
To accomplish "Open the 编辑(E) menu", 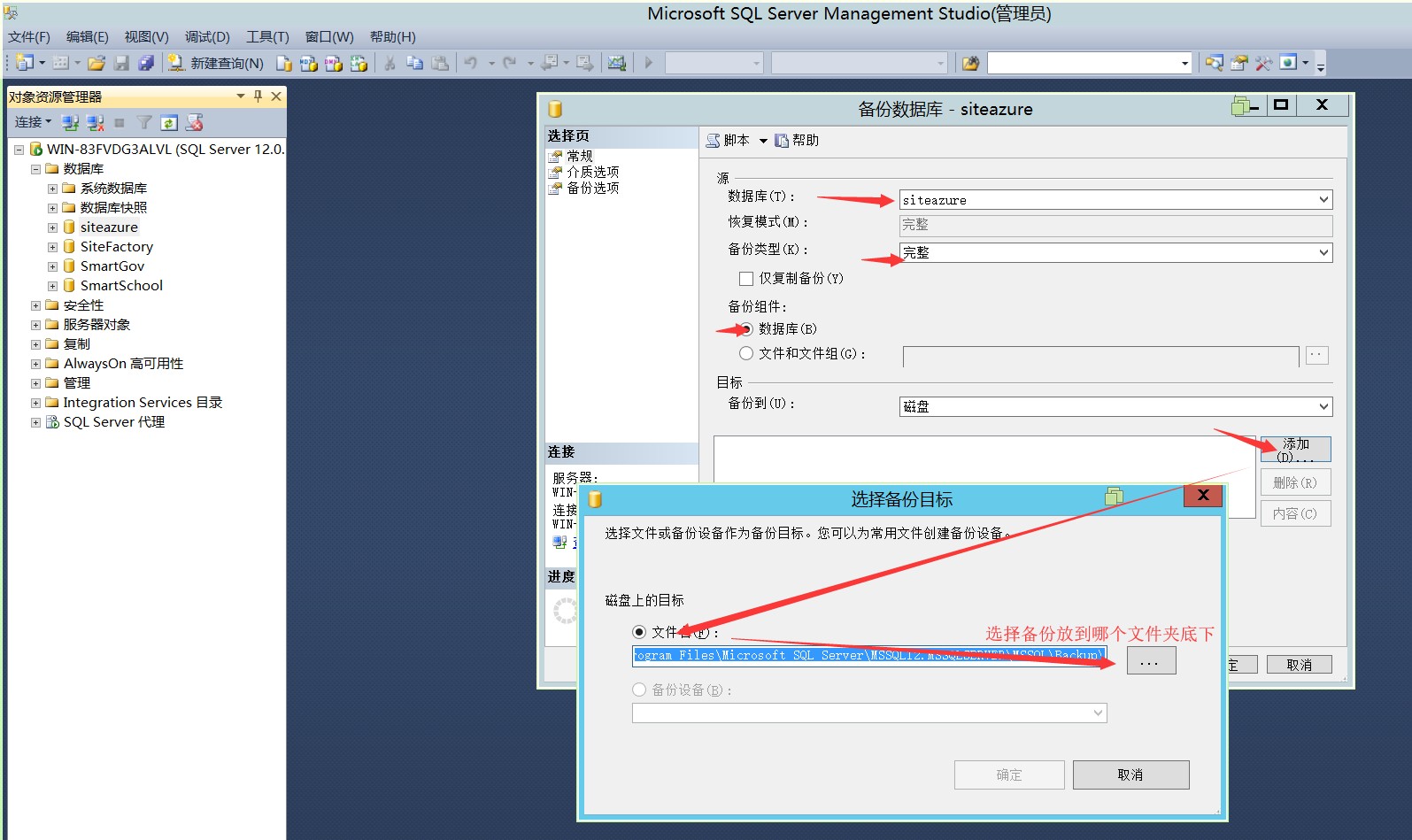I will click(88, 37).
